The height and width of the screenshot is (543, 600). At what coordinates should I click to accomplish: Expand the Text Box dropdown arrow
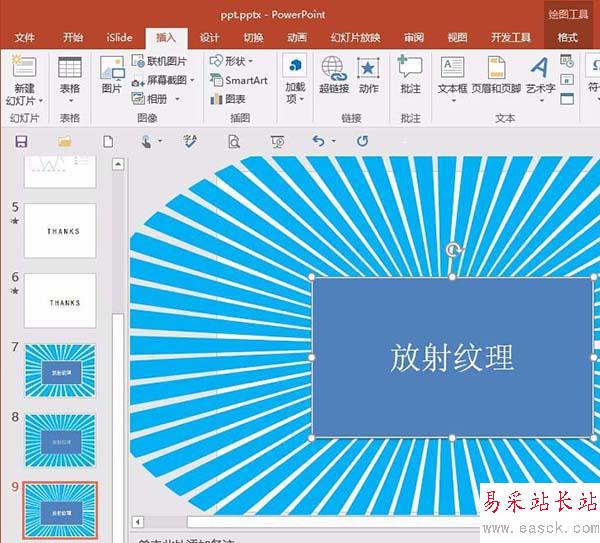tap(453, 101)
